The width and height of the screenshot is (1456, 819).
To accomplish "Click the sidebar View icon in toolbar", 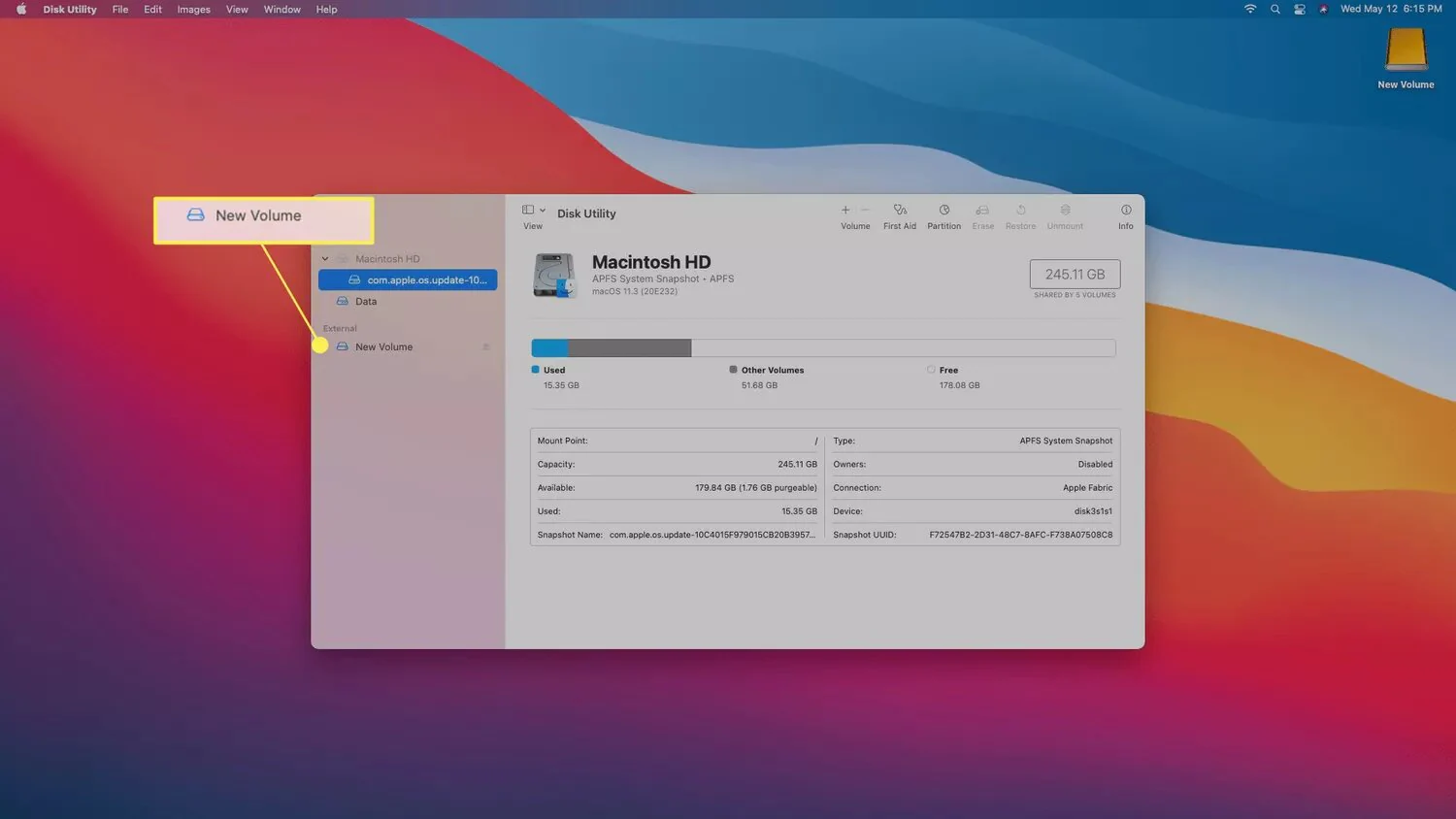I will click(528, 210).
